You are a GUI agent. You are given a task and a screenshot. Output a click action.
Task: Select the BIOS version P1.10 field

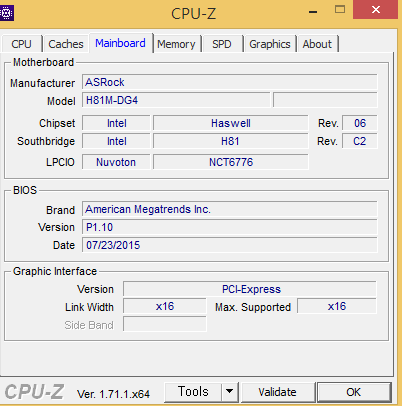click(230, 227)
